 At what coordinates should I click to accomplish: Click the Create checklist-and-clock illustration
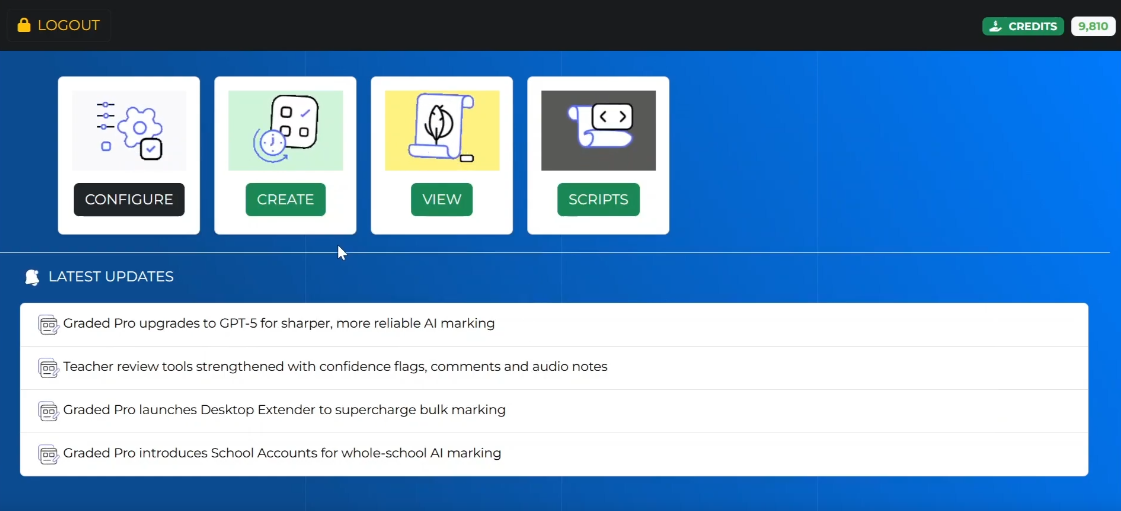285,130
